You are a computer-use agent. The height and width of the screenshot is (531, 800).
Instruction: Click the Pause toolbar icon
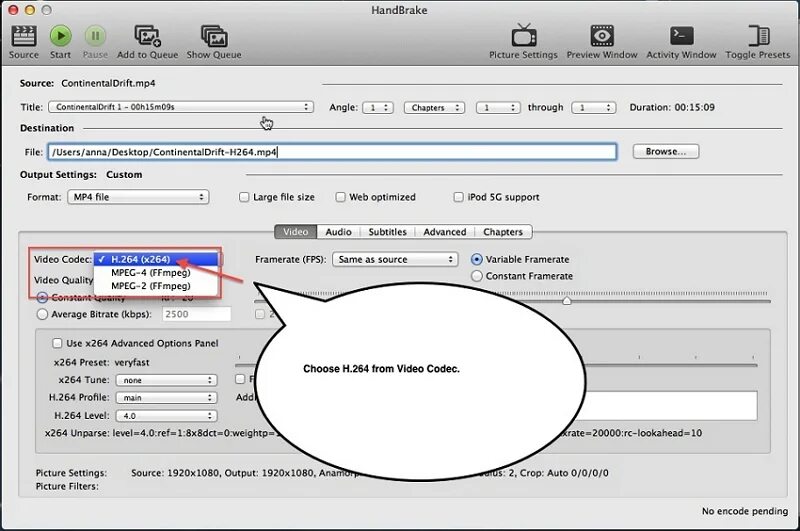(95, 36)
